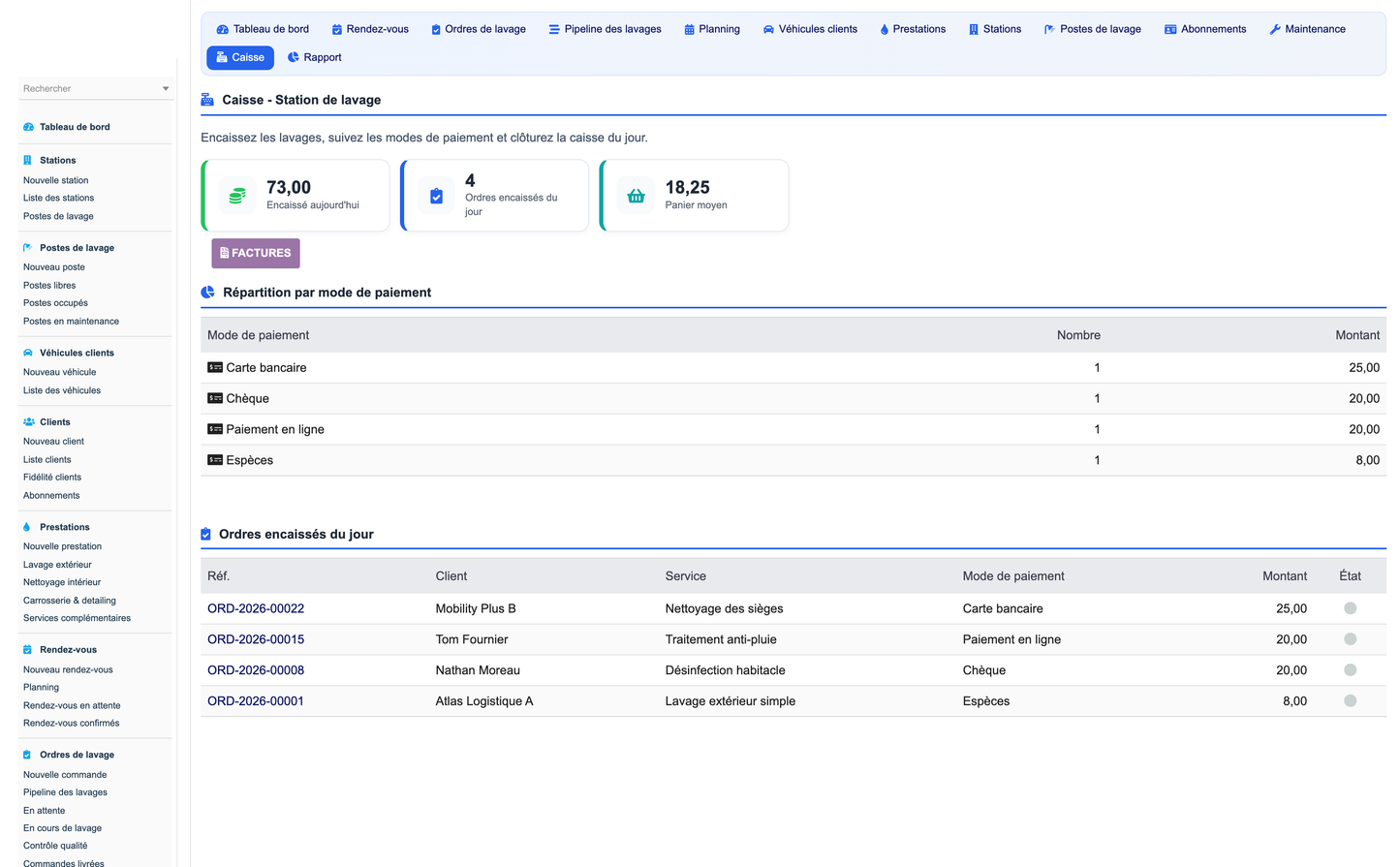This screenshot has height=867, width=1400.
Task: Open the Maintenance tab
Action: [1307, 29]
